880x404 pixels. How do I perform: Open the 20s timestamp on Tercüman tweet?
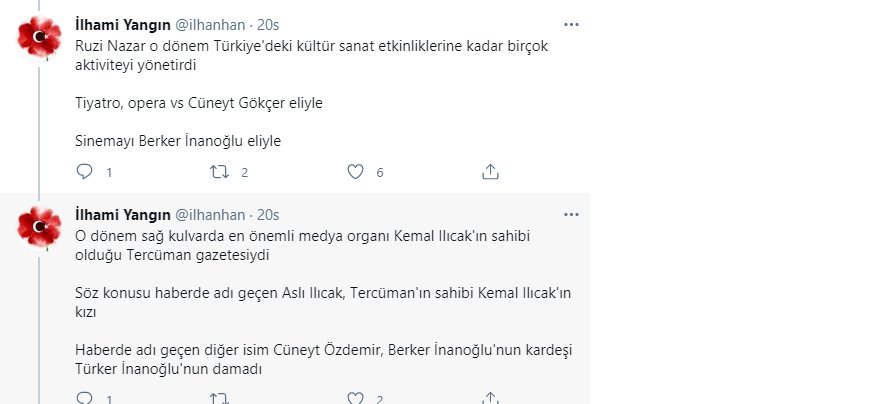(x=268, y=214)
